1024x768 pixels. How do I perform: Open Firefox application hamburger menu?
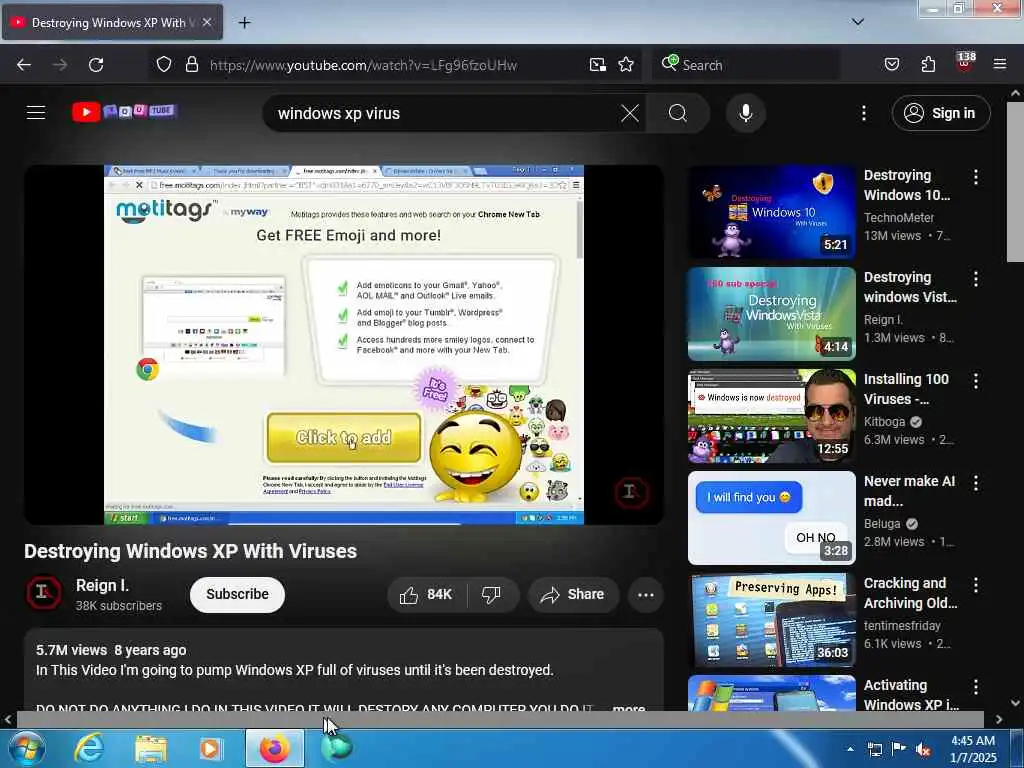1000,64
